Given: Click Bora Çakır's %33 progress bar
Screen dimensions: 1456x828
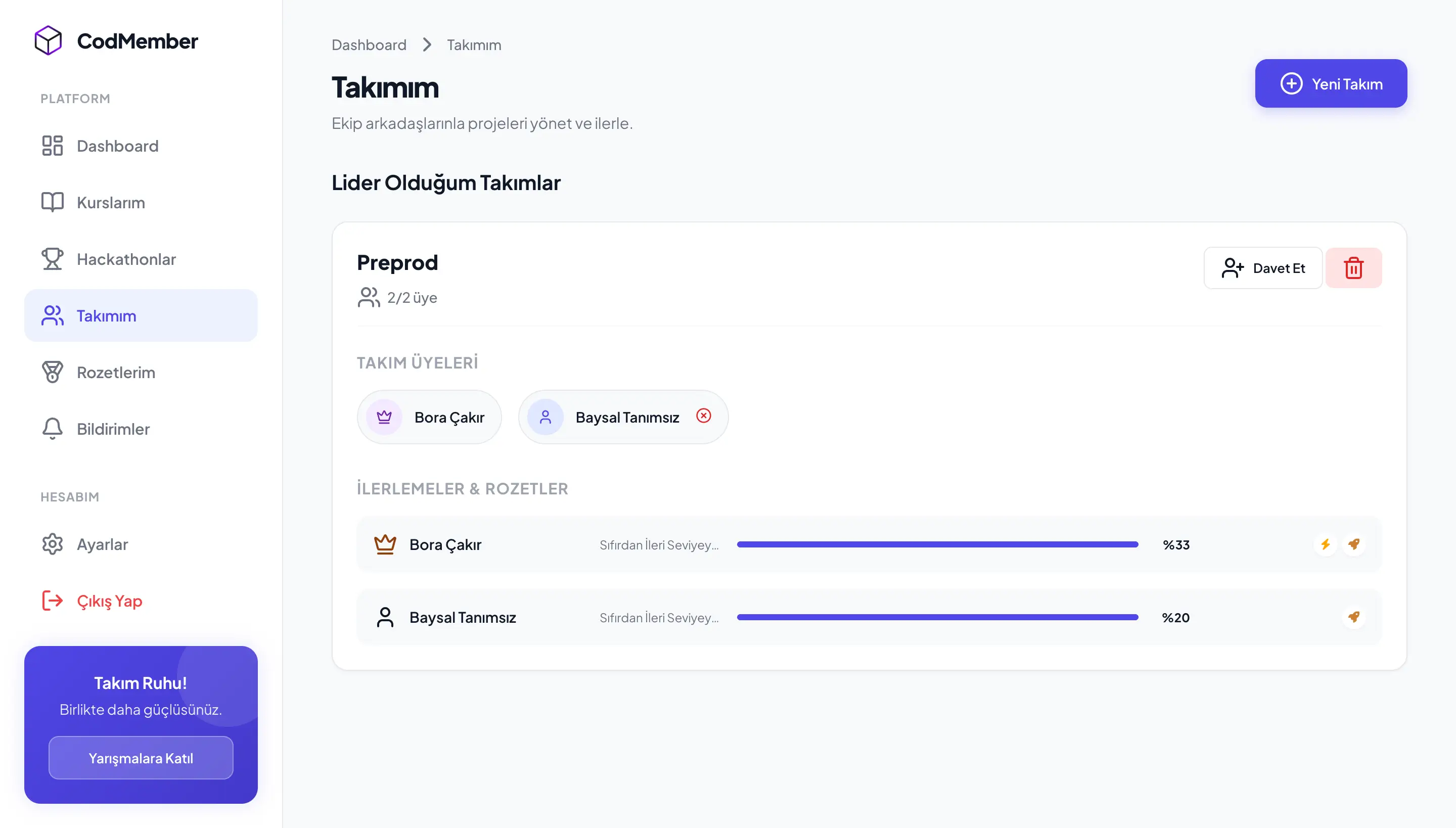Looking at the screenshot, I should pos(937,545).
